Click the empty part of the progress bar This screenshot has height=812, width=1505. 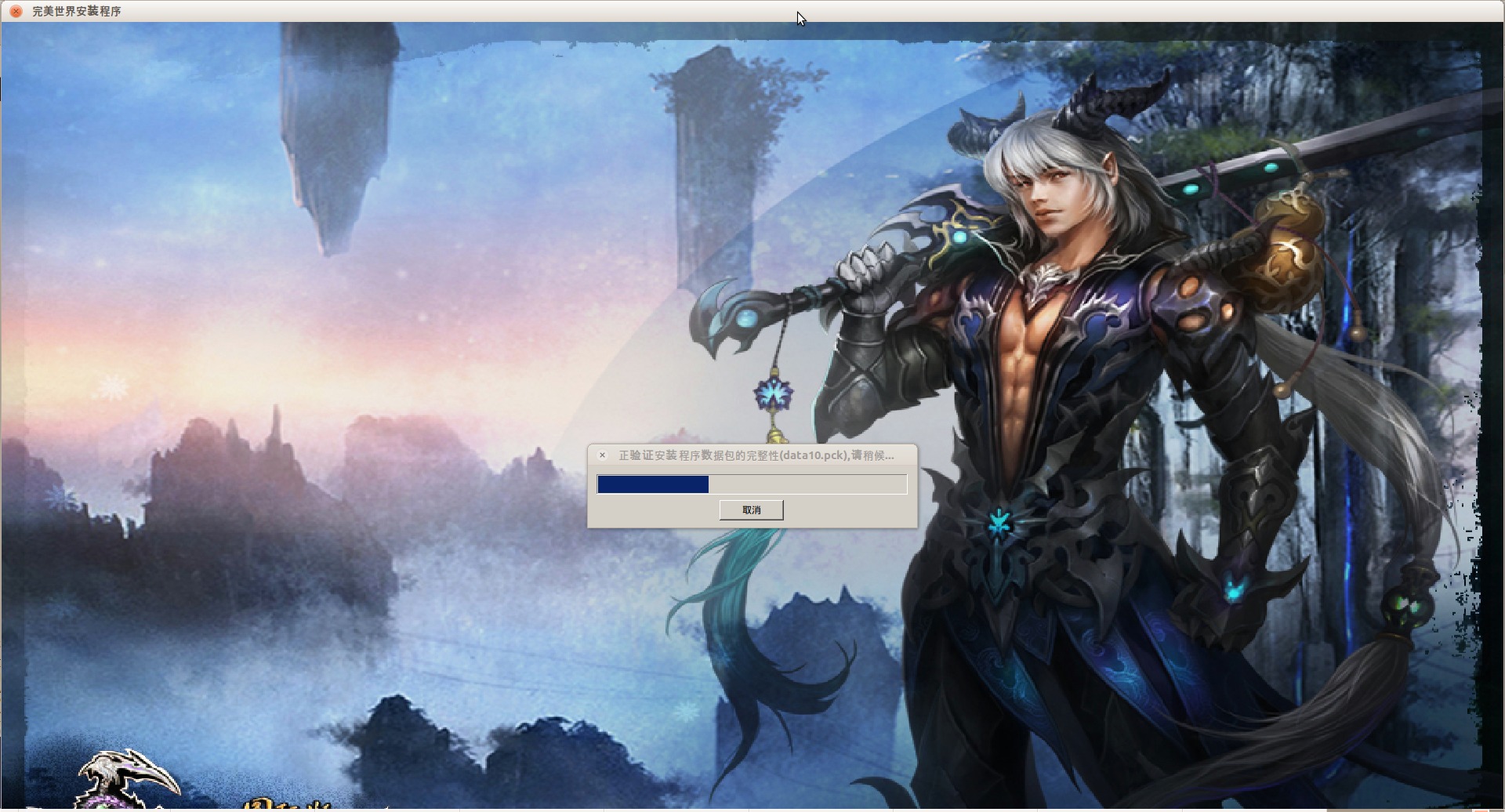pyautogui.click(x=807, y=484)
